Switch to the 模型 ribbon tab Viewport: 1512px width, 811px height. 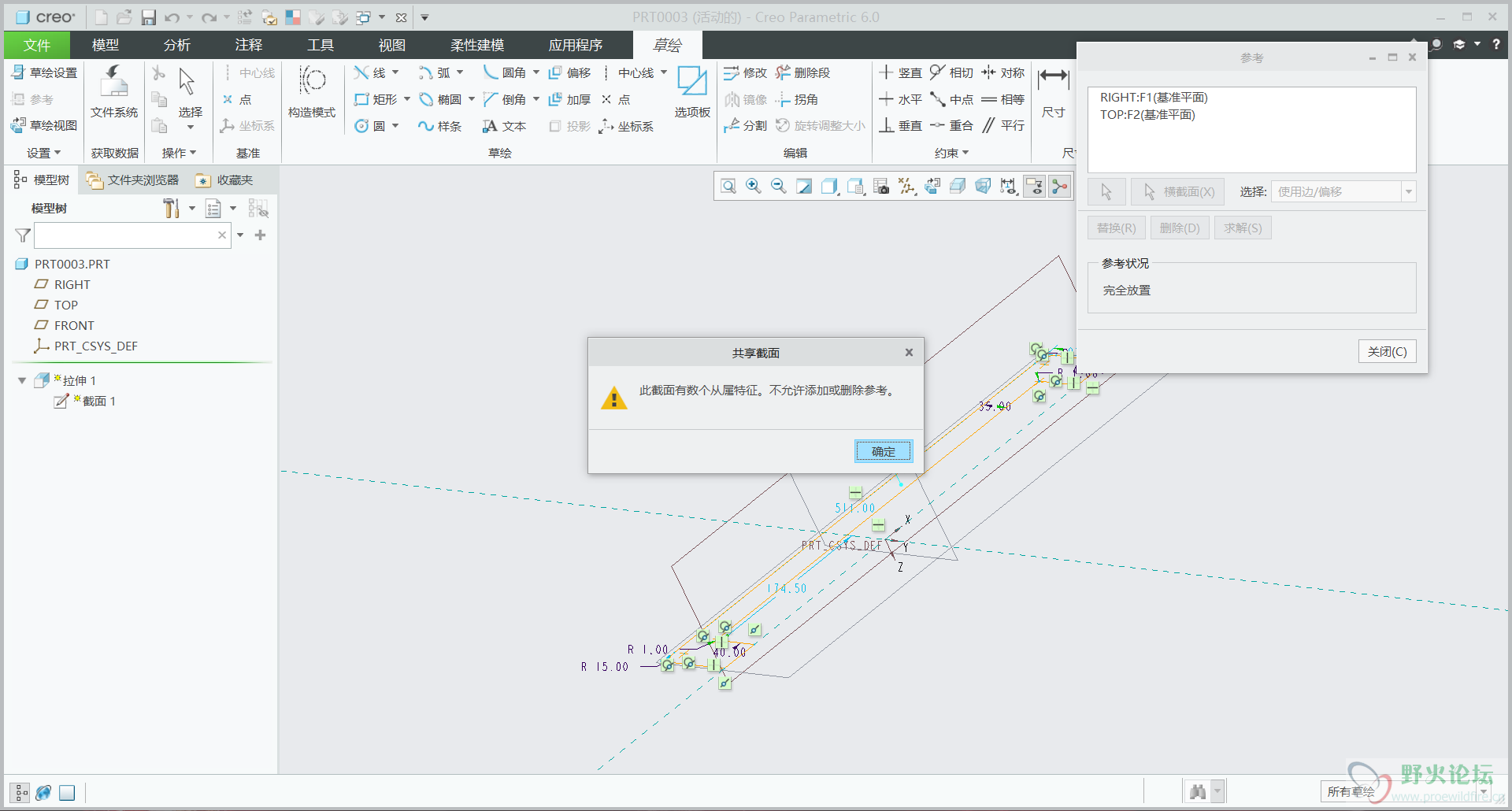(106, 45)
